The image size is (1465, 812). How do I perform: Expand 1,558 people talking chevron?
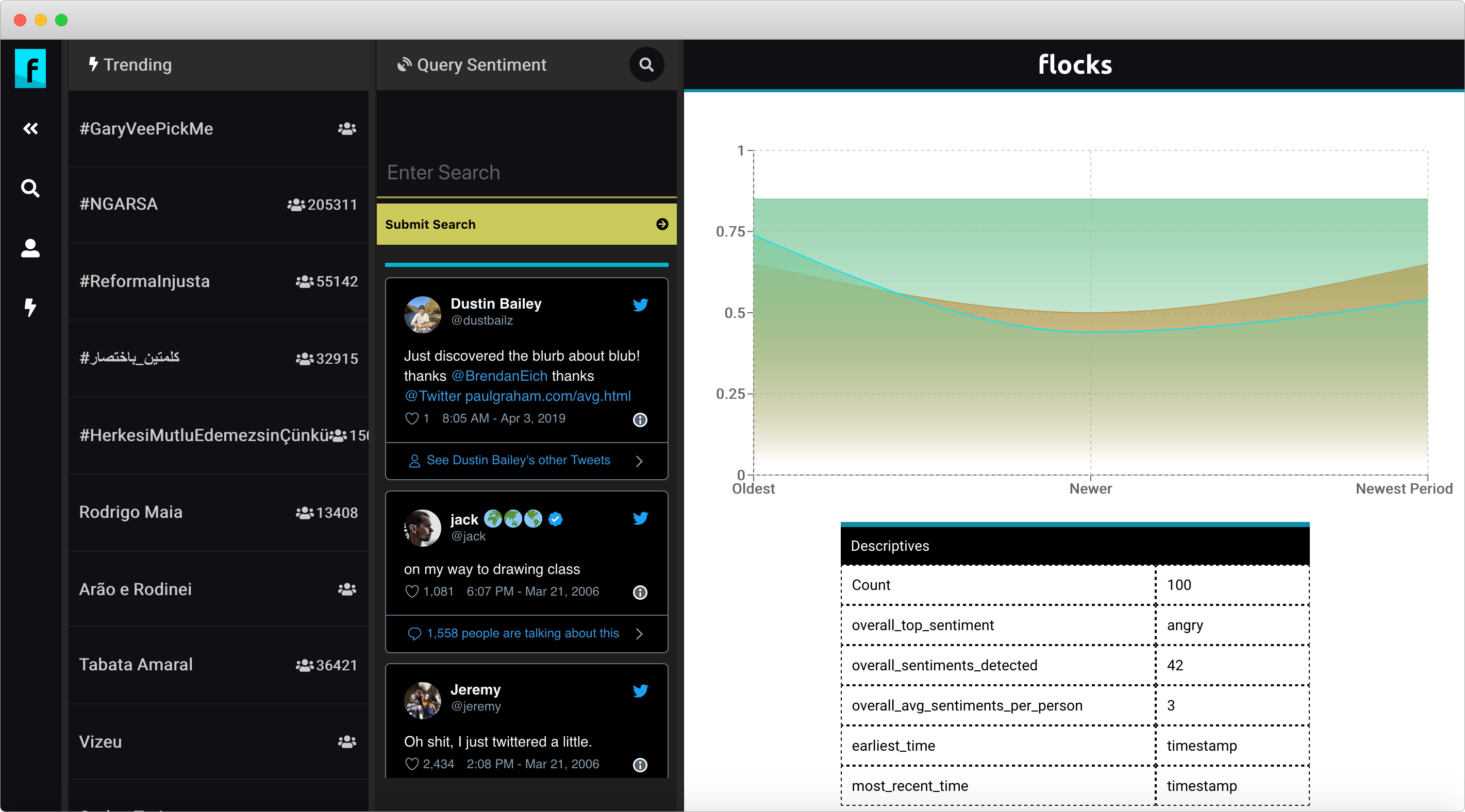[639, 633]
